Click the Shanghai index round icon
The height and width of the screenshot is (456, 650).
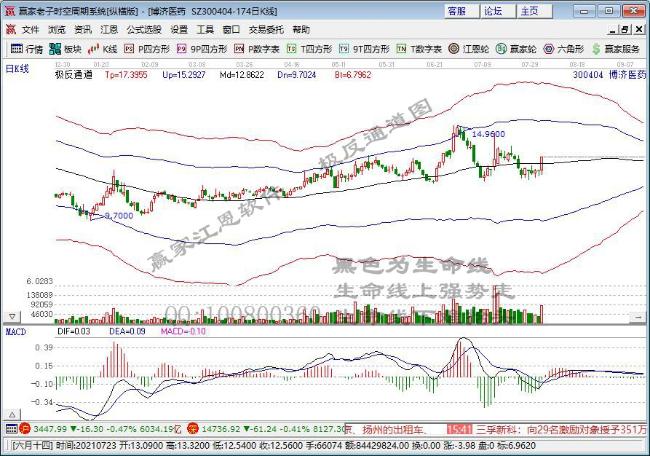(25, 429)
